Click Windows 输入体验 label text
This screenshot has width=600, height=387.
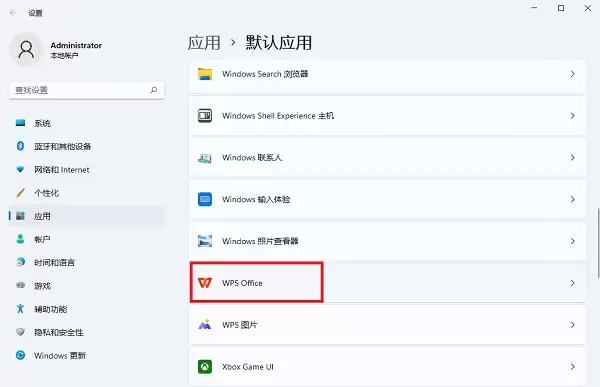256,199
